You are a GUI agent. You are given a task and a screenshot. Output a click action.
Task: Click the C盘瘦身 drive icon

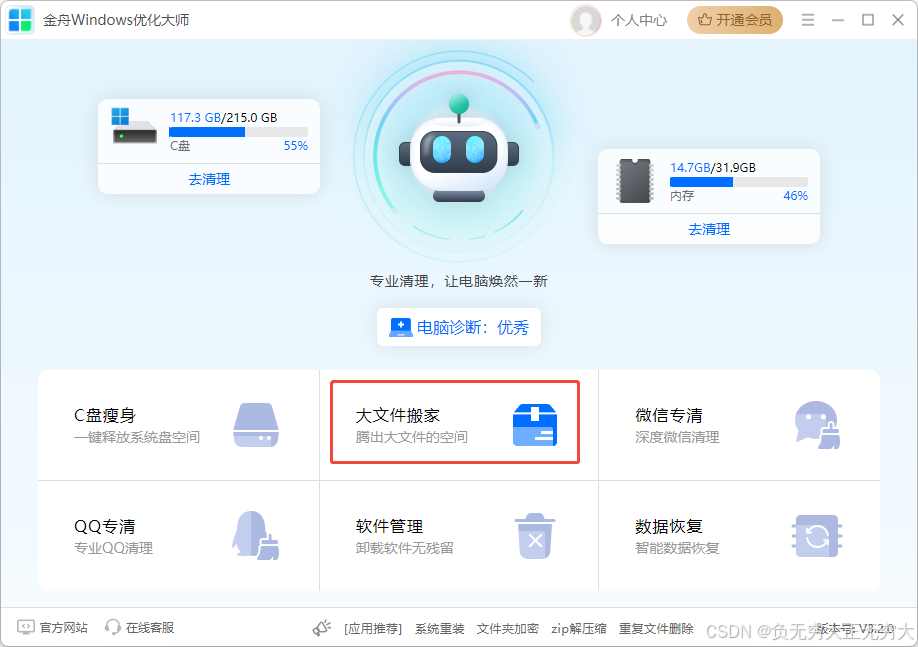tap(256, 425)
